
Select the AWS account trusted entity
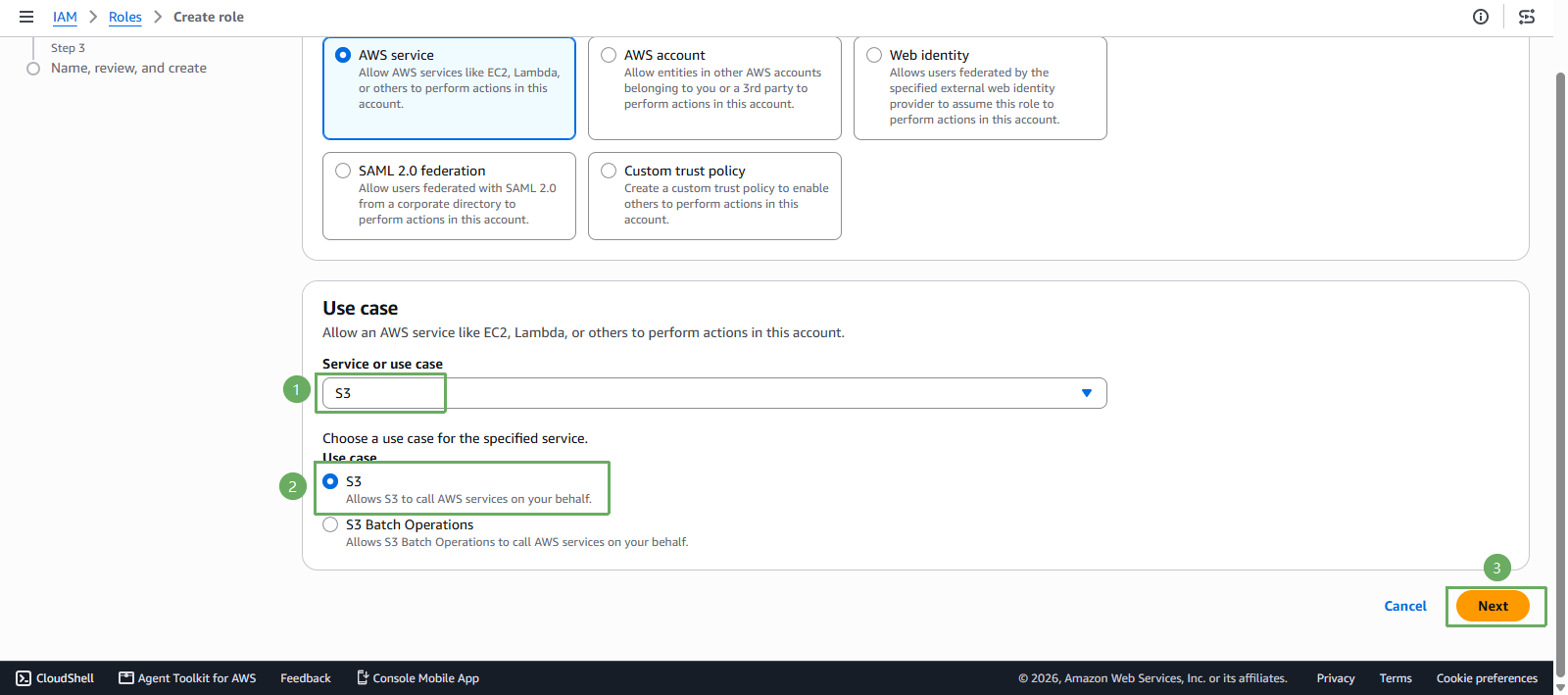click(x=714, y=88)
